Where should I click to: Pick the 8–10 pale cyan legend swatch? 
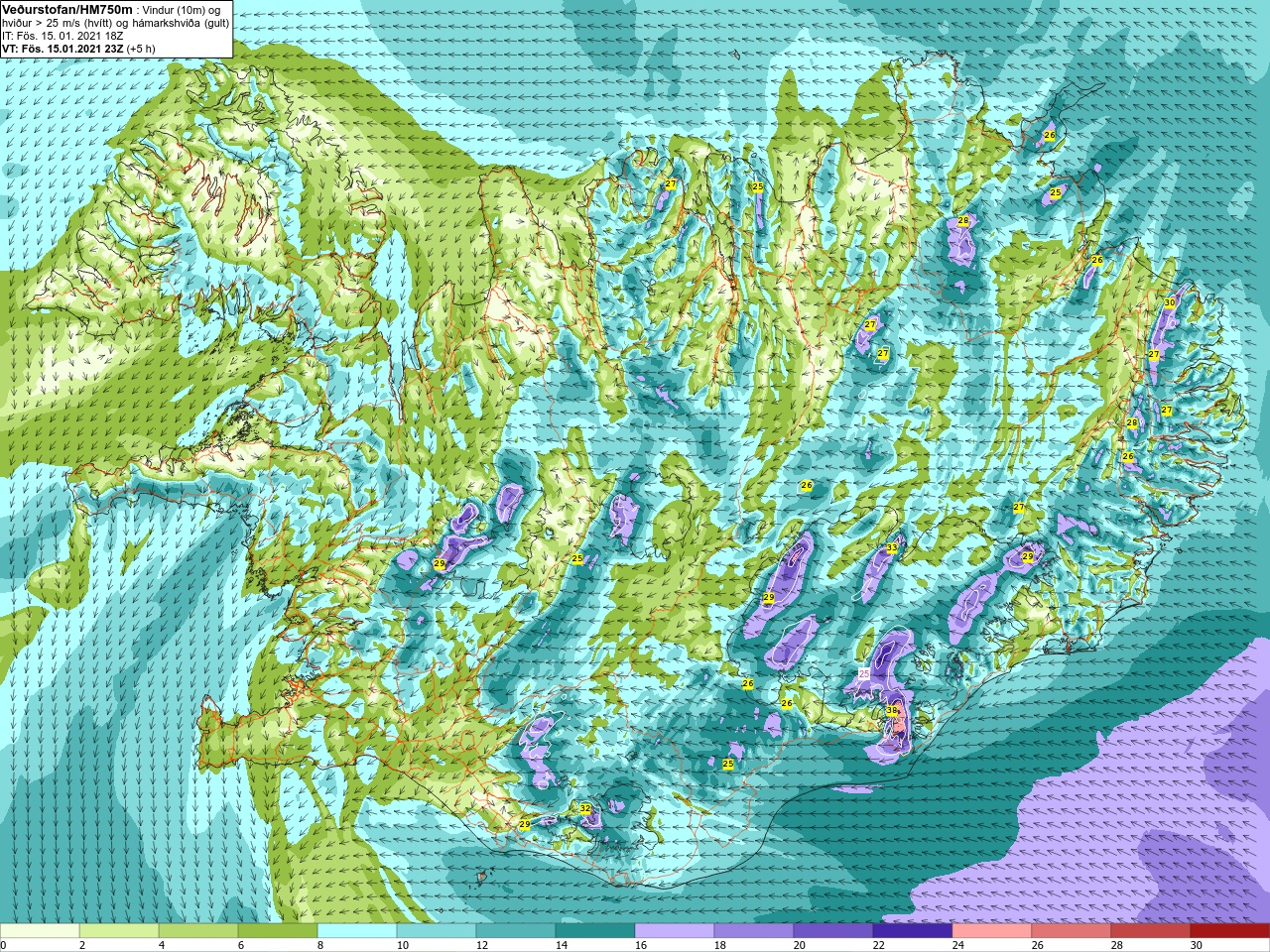357,931
